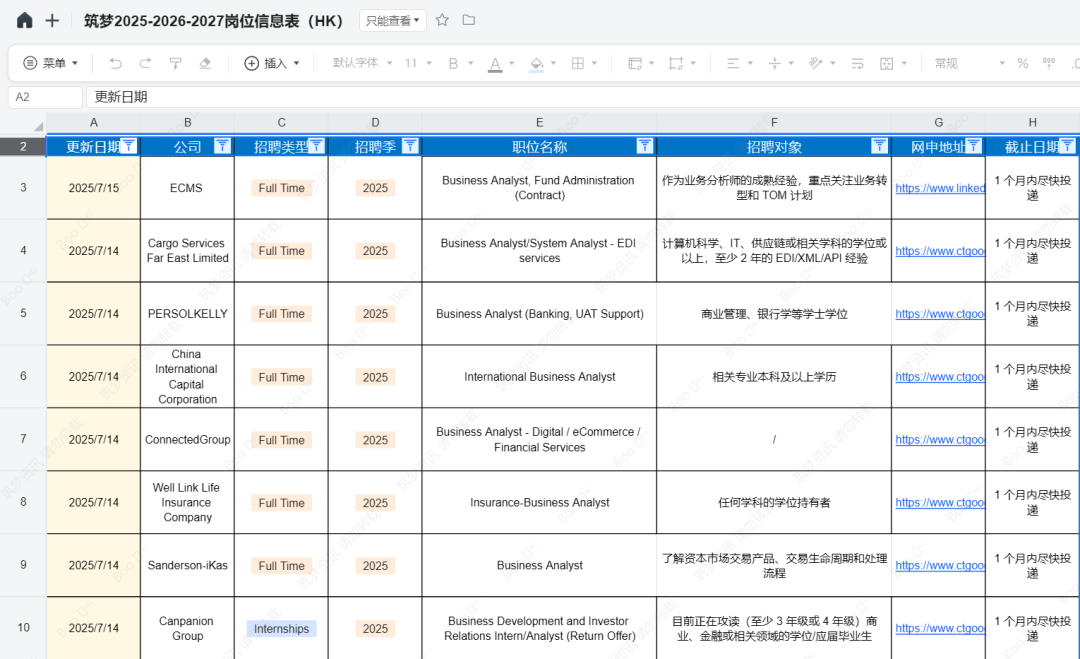
Task: Open the filter on 网申地址 header
Action: 973,146
